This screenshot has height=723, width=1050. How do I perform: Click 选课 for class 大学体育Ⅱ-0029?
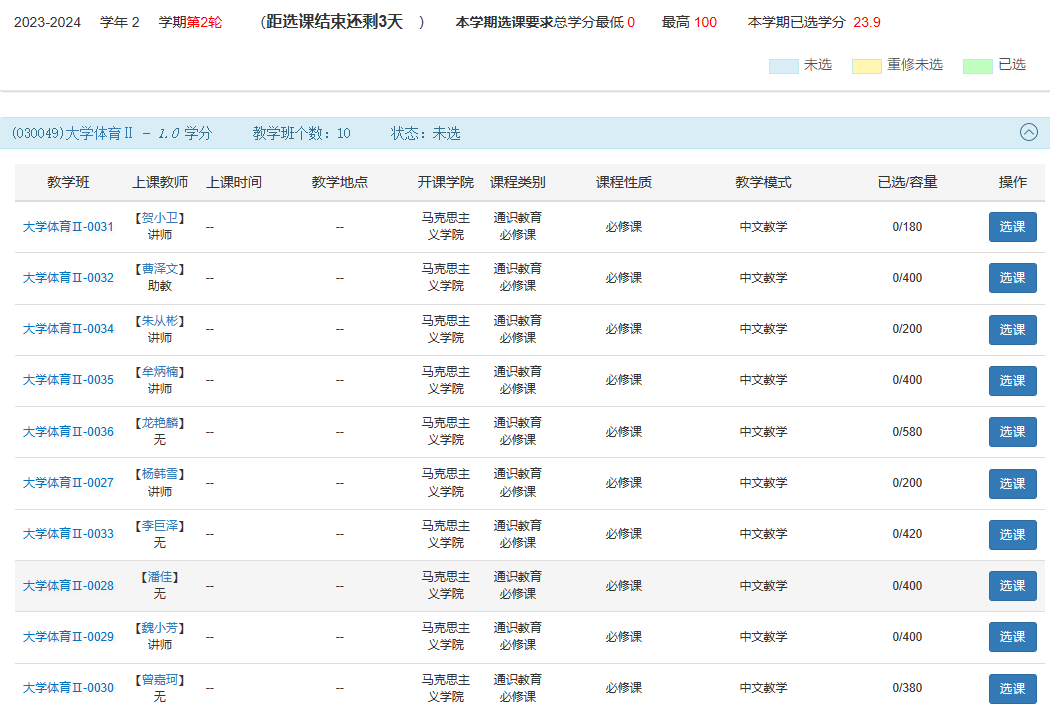pos(1012,637)
